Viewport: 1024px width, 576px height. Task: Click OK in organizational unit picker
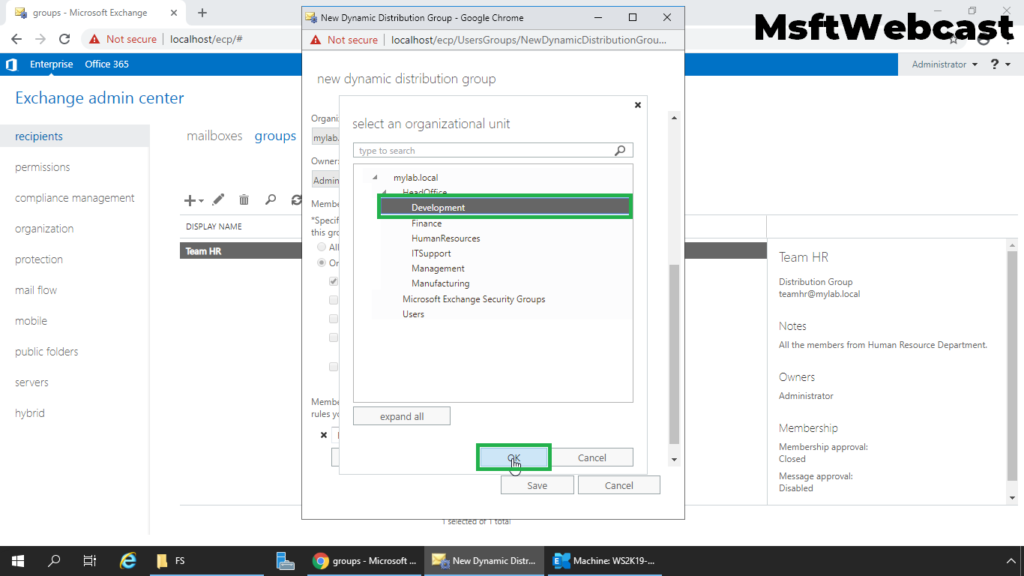click(513, 458)
